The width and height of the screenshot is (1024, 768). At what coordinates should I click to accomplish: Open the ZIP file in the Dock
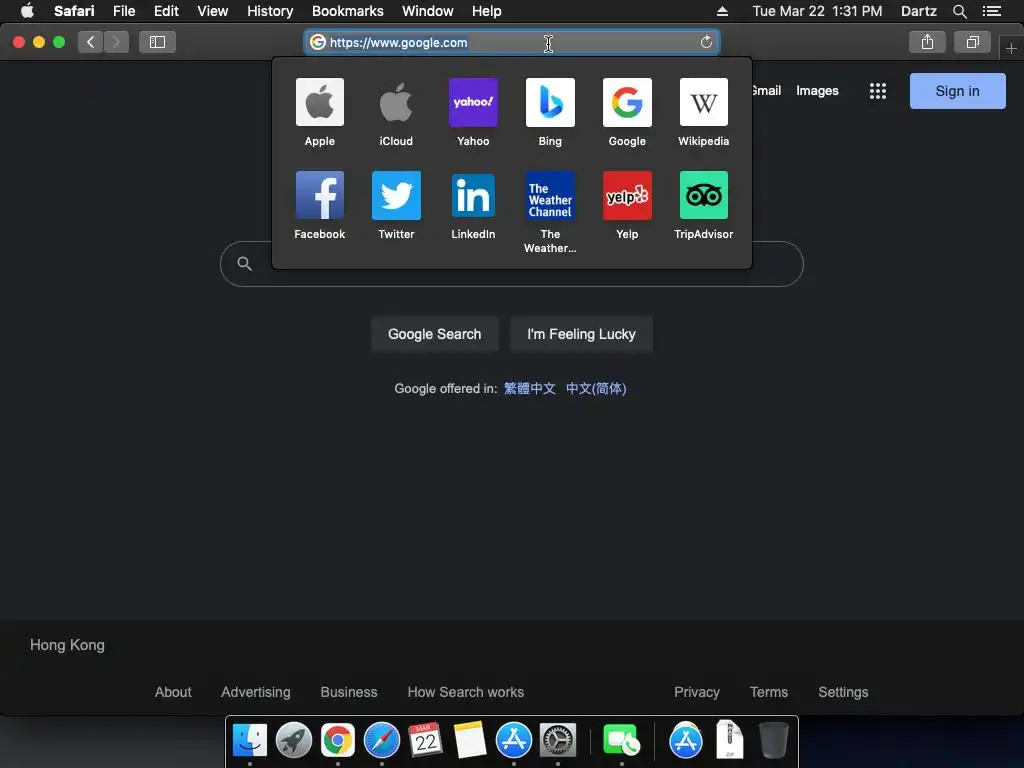tap(729, 740)
